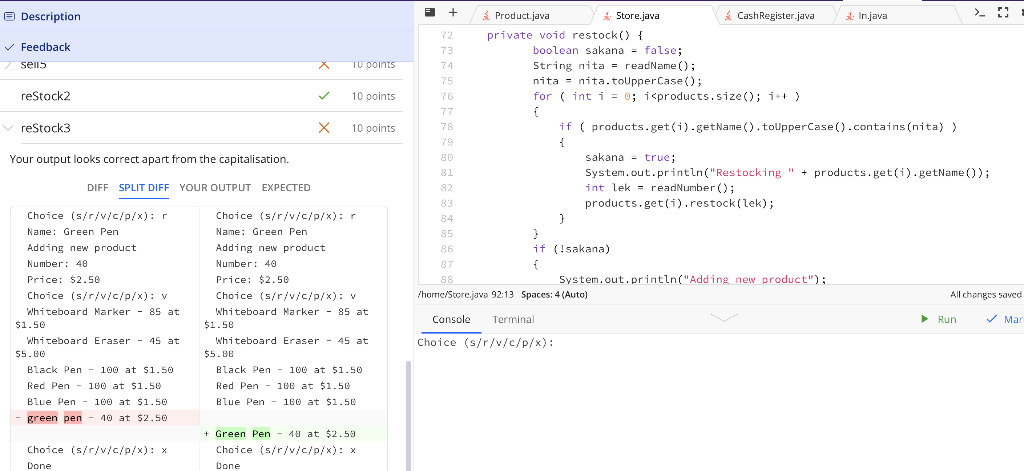Viewport: 1024px width, 471px height.
Task: Click Java icon on CashRegister.java tab
Action: (x=728, y=16)
